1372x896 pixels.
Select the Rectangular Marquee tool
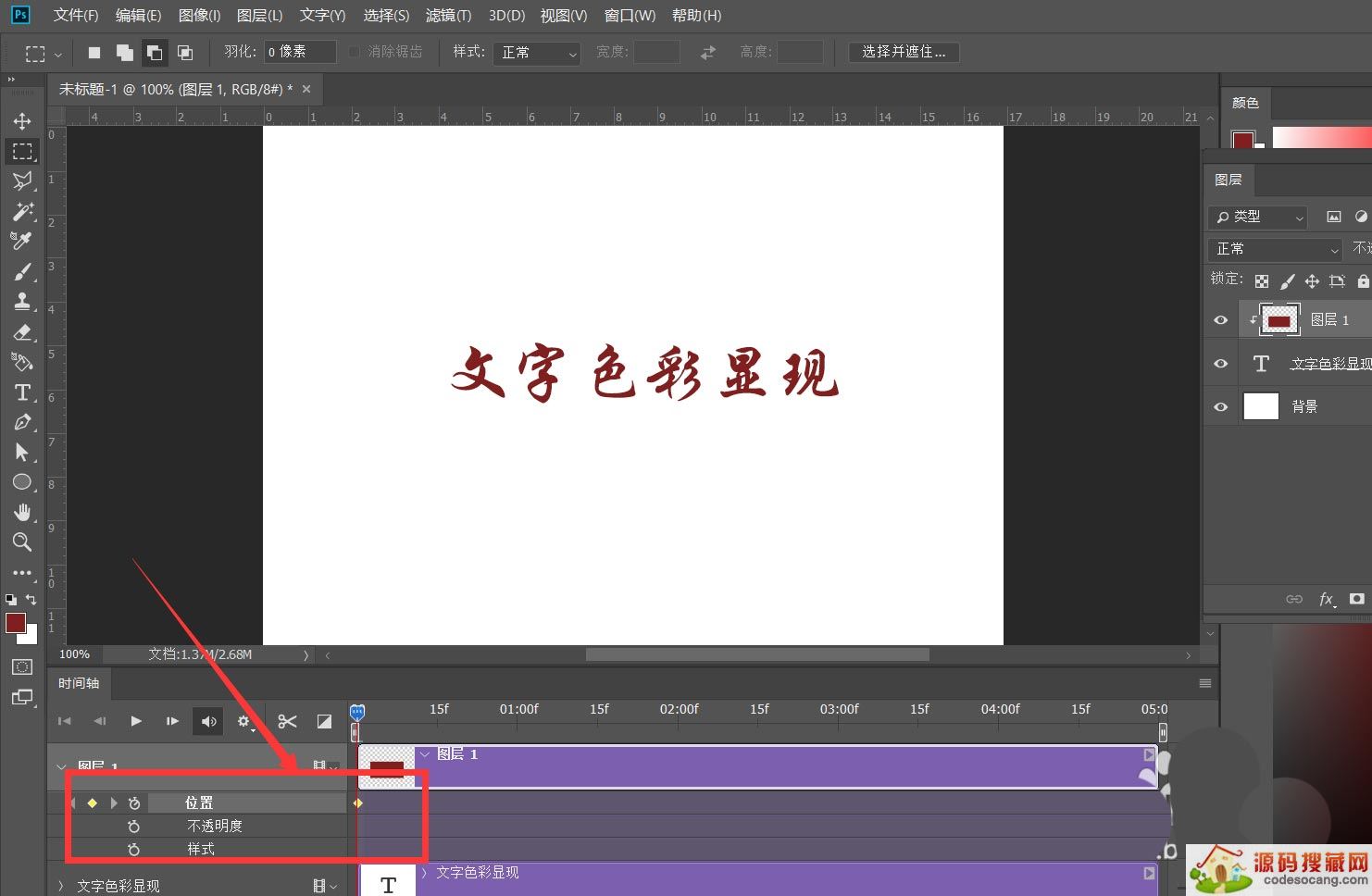22,152
